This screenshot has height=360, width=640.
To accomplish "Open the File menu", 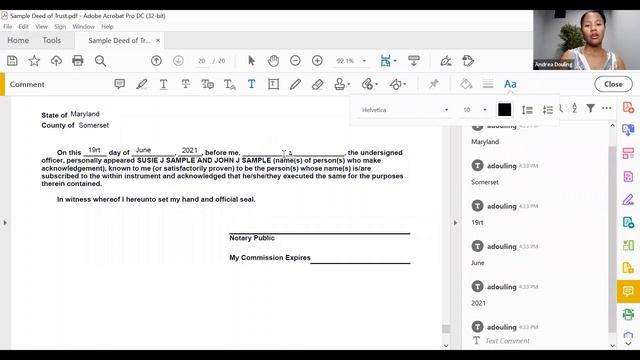I will 7,27.
